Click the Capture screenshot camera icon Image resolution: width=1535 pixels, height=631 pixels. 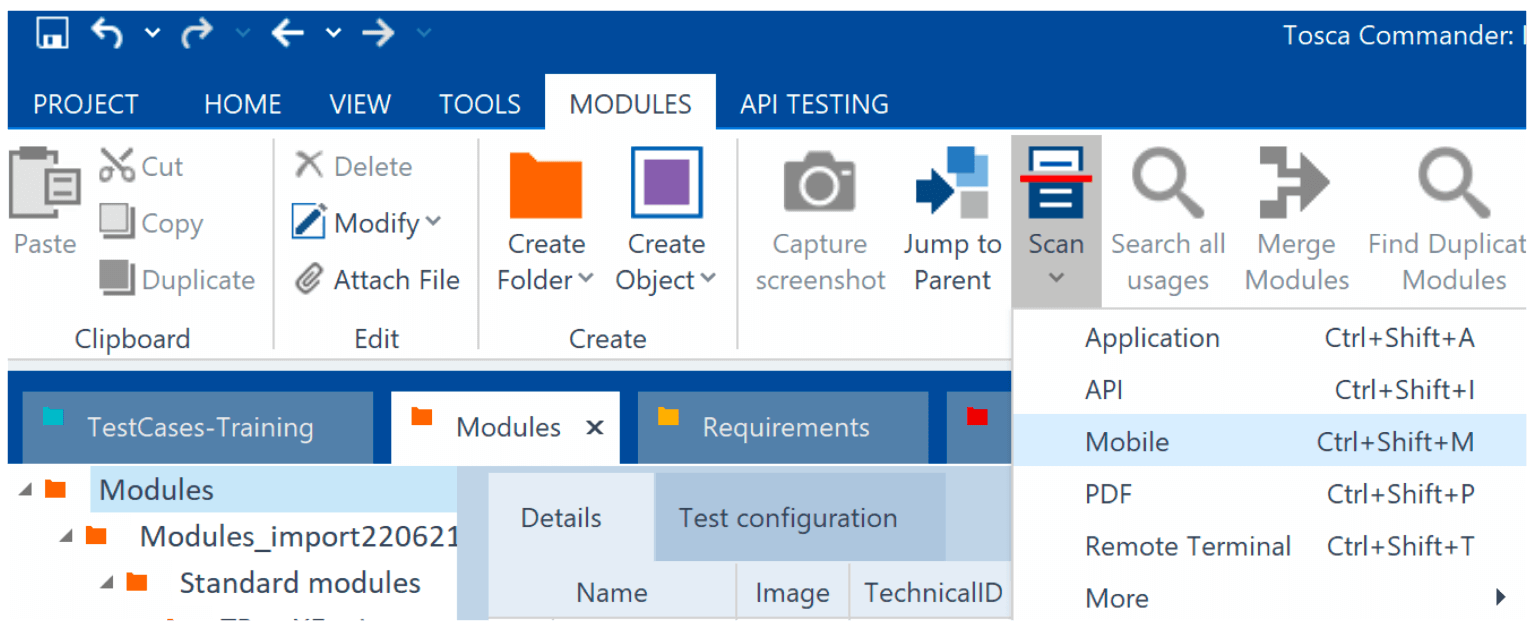point(820,182)
